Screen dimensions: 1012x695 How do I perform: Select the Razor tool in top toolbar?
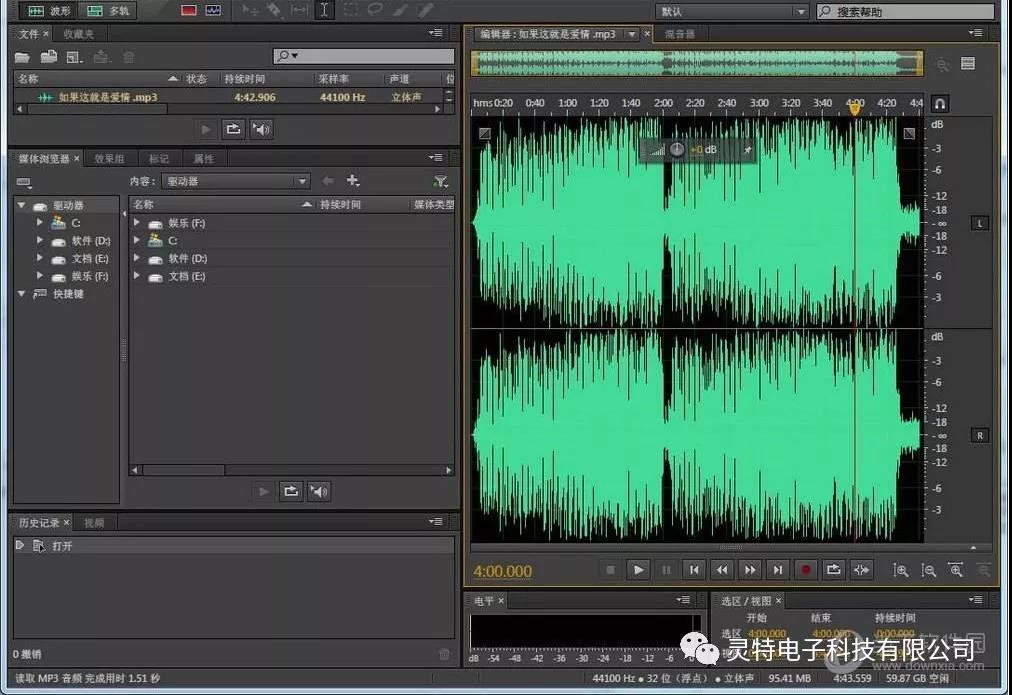click(274, 10)
